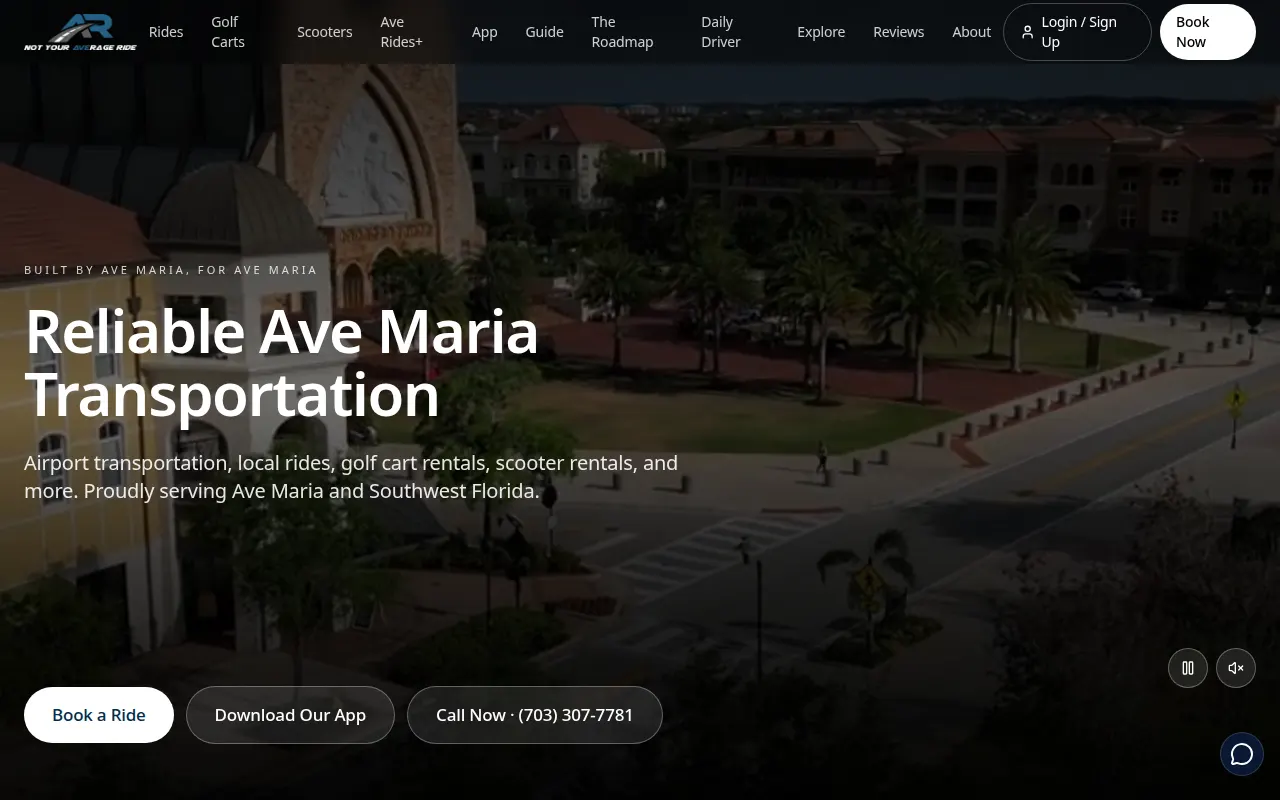The width and height of the screenshot is (1280, 800).
Task: Click the Book a Ride button
Action: point(99,715)
